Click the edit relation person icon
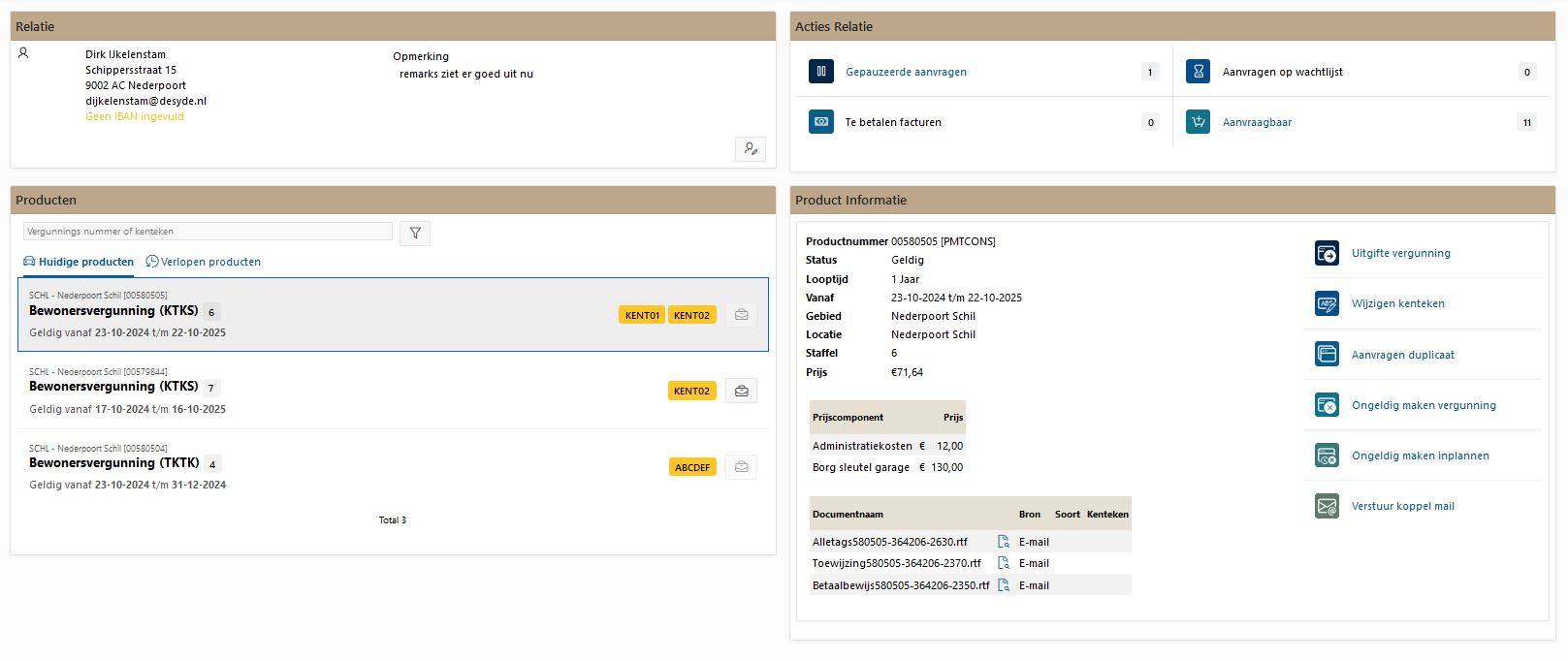The width and height of the screenshot is (1568, 660). tap(750, 148)
